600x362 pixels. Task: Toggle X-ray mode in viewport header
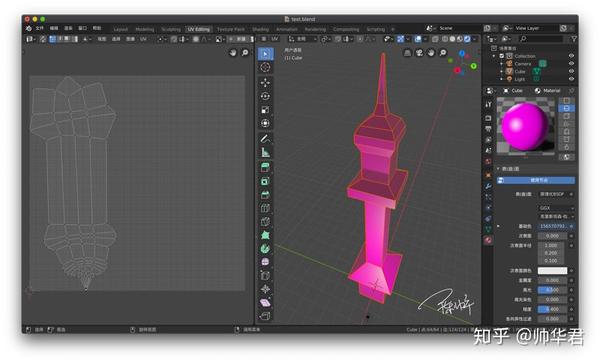[435, 39]
